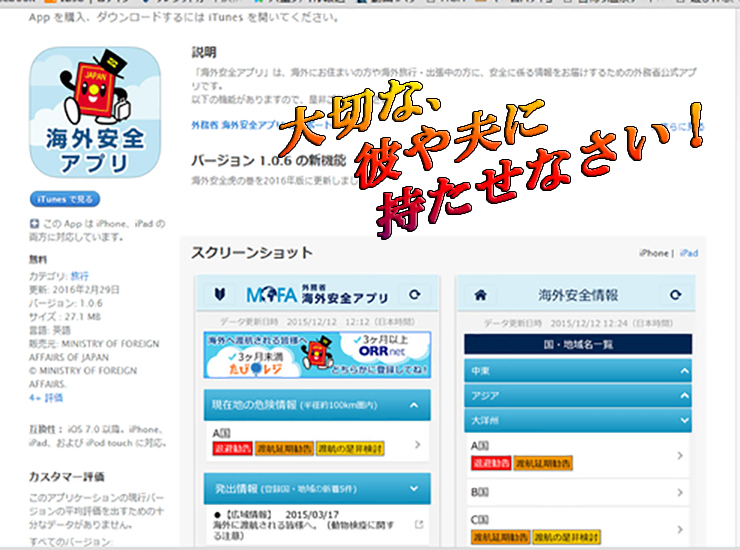This screenshot has width=740, height=550.
Task: Click the shield icon in MOFA screenshot header
Action: (x=220, y=295)
